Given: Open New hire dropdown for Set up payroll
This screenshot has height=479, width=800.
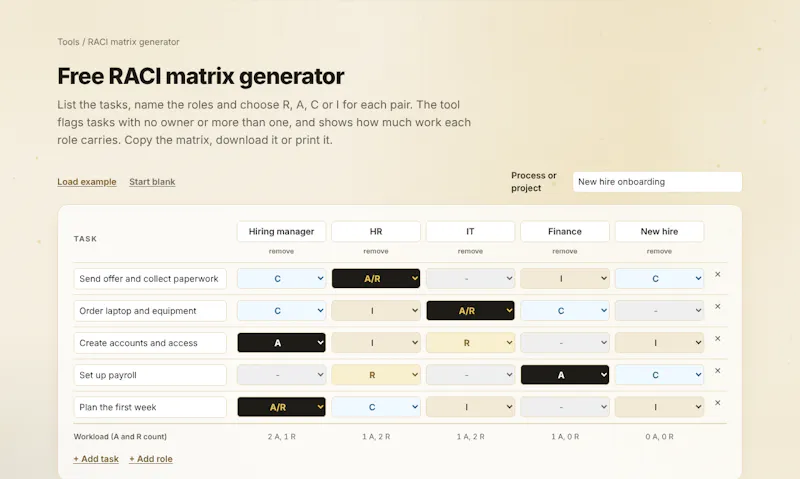Looking at the screenshot, I should click(x=659, y=375).
